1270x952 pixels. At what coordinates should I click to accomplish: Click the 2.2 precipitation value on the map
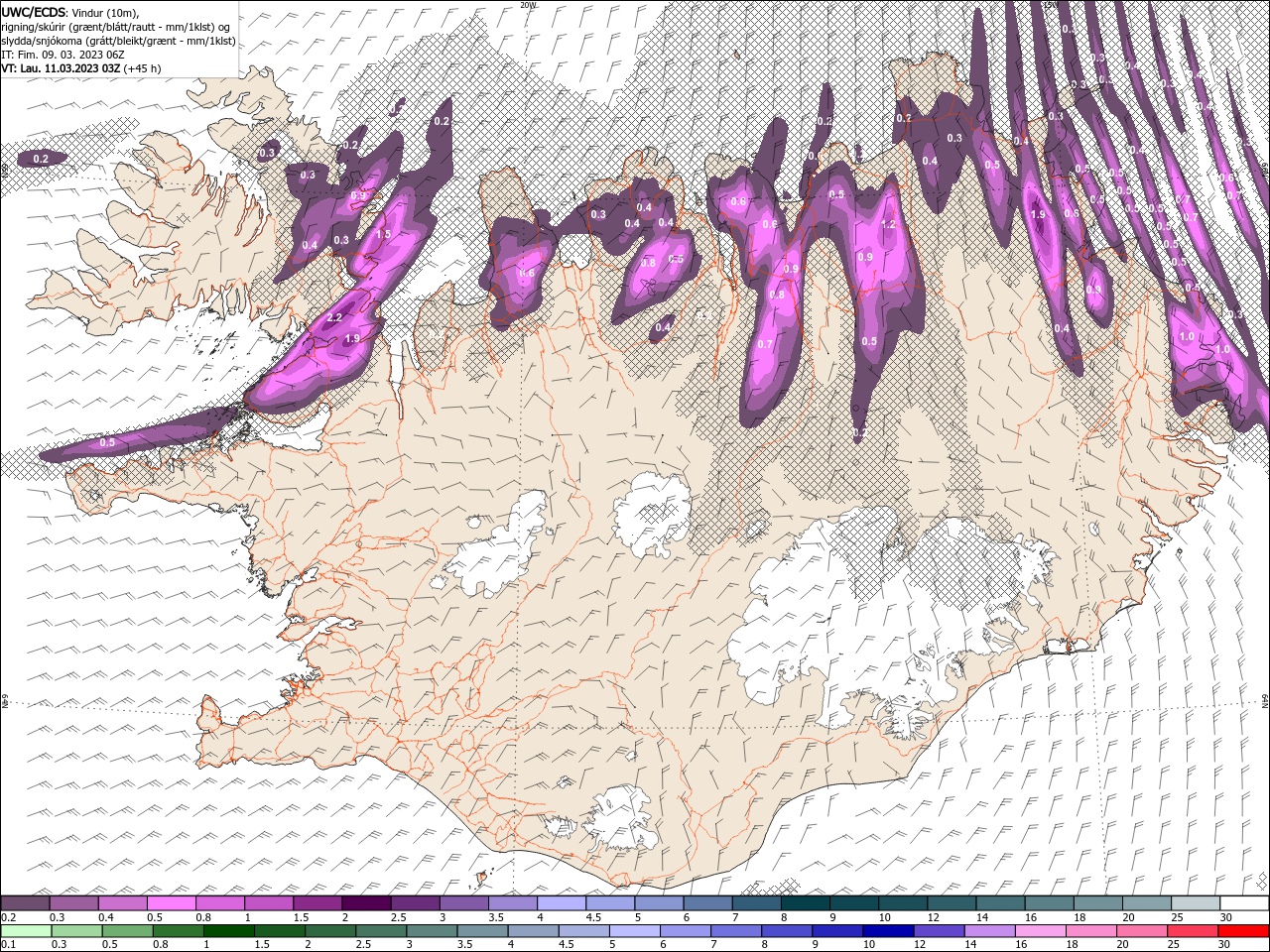pos(334,317)
